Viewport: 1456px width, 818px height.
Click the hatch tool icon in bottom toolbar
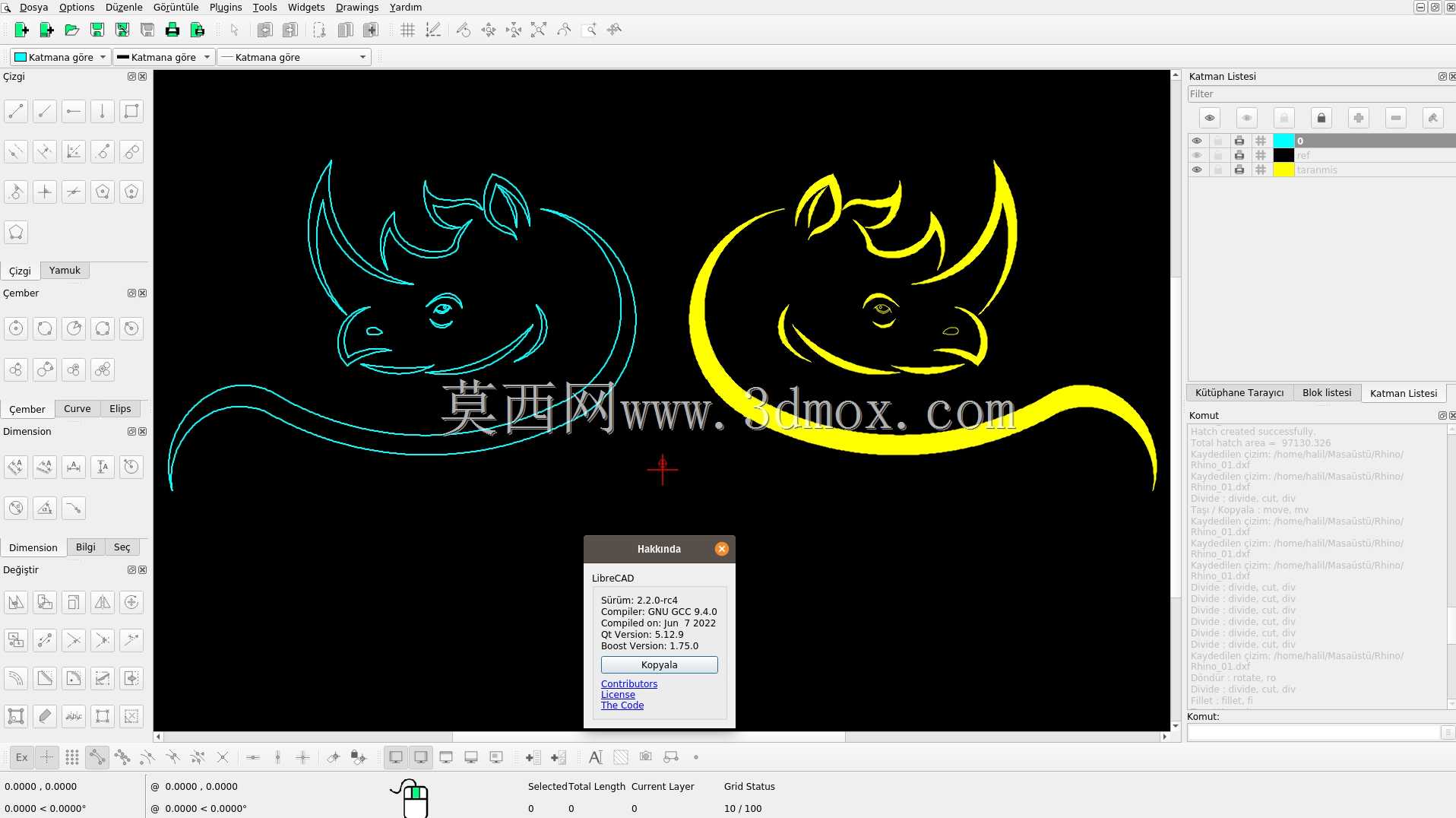click(x=621, y=757)
